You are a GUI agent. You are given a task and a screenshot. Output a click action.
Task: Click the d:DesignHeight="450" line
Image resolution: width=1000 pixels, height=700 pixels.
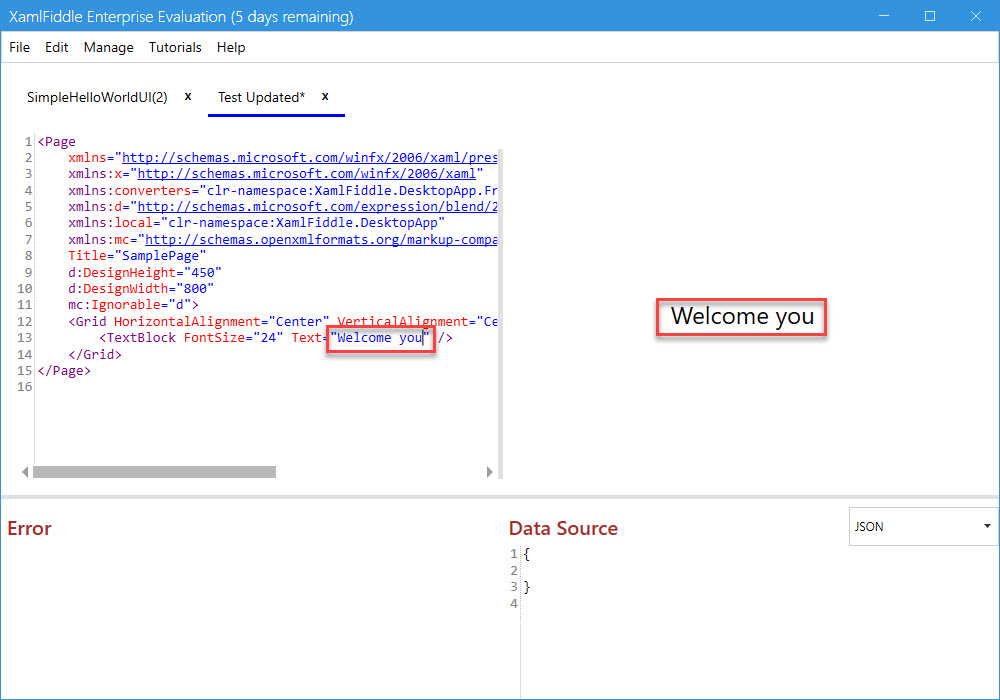145,272
